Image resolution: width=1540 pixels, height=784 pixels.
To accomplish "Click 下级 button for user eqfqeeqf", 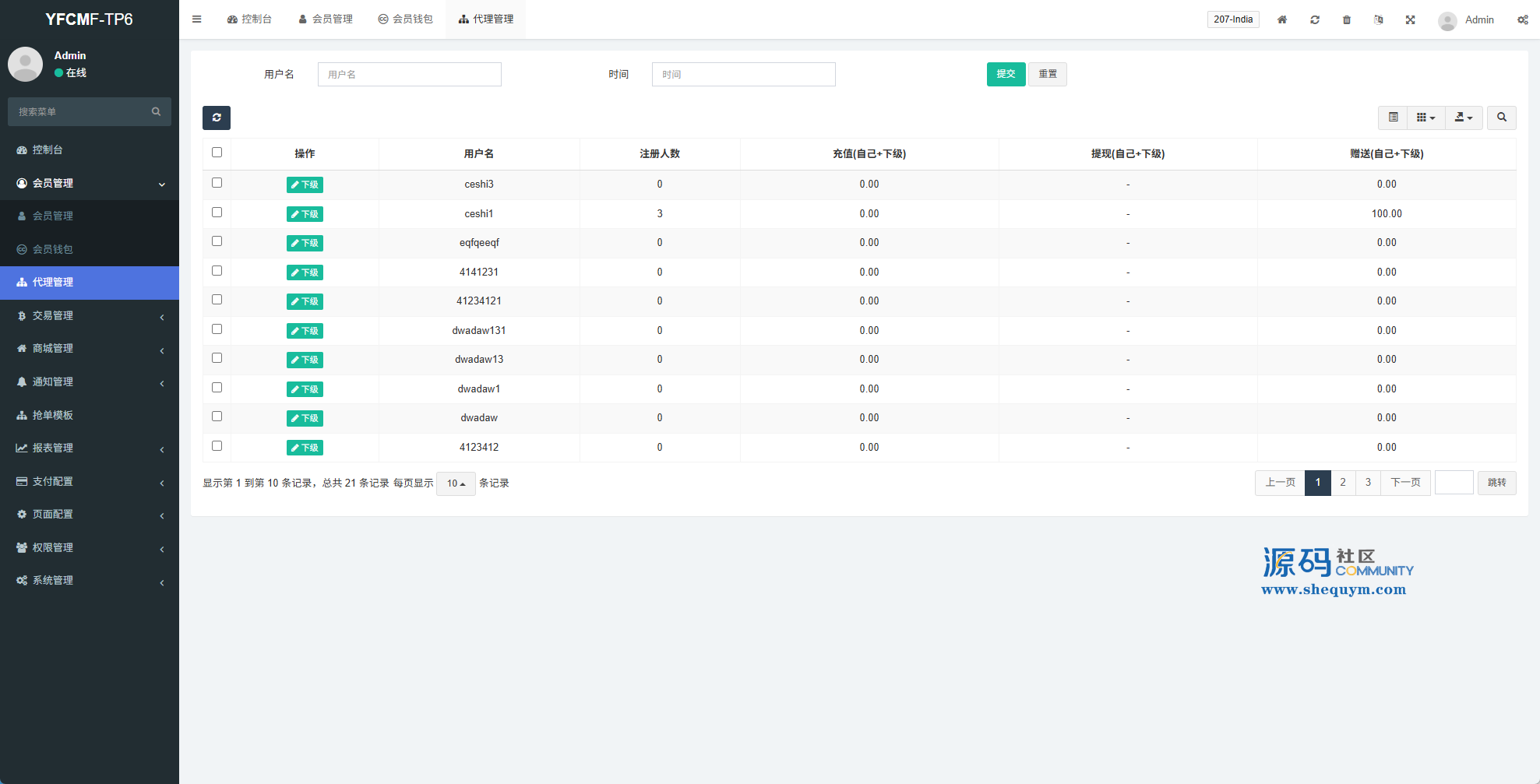I will click(x=305, y=243).
